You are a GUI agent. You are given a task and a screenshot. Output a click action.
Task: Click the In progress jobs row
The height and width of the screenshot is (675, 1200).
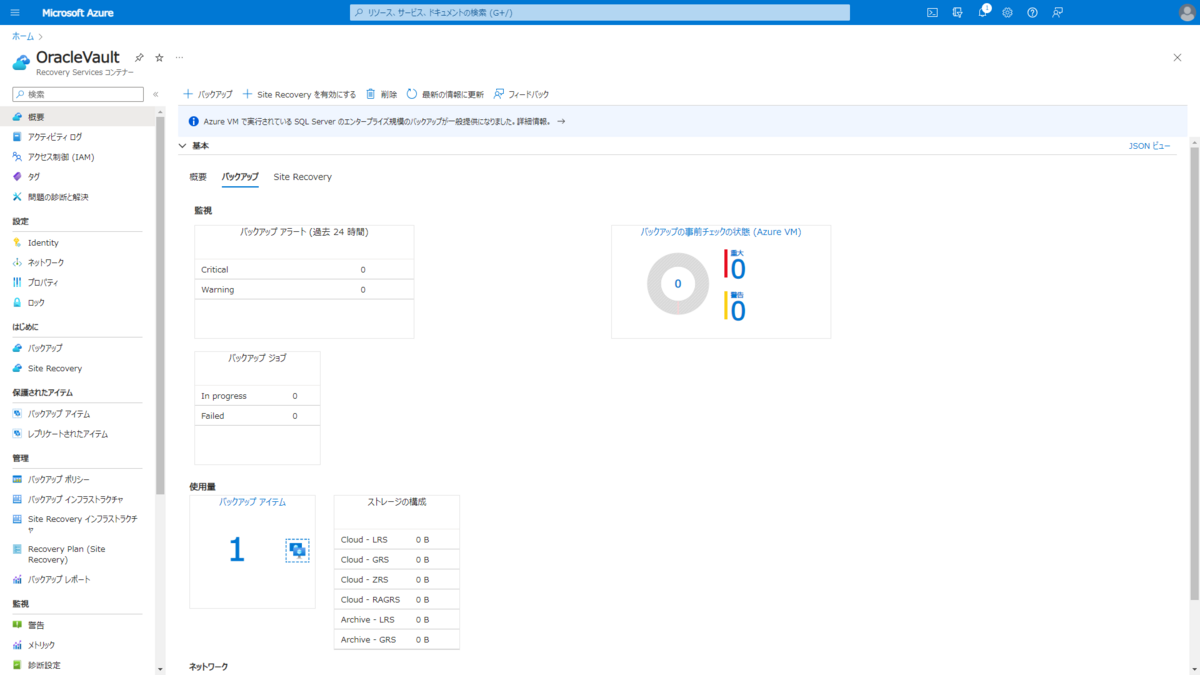pos(257,395)
